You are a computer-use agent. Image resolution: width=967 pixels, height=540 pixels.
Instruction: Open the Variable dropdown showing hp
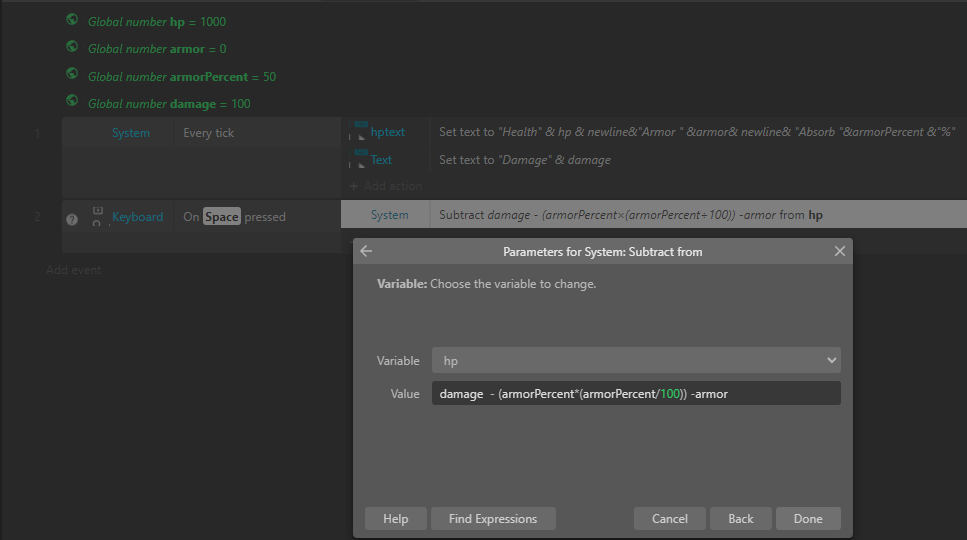(636, 361)
